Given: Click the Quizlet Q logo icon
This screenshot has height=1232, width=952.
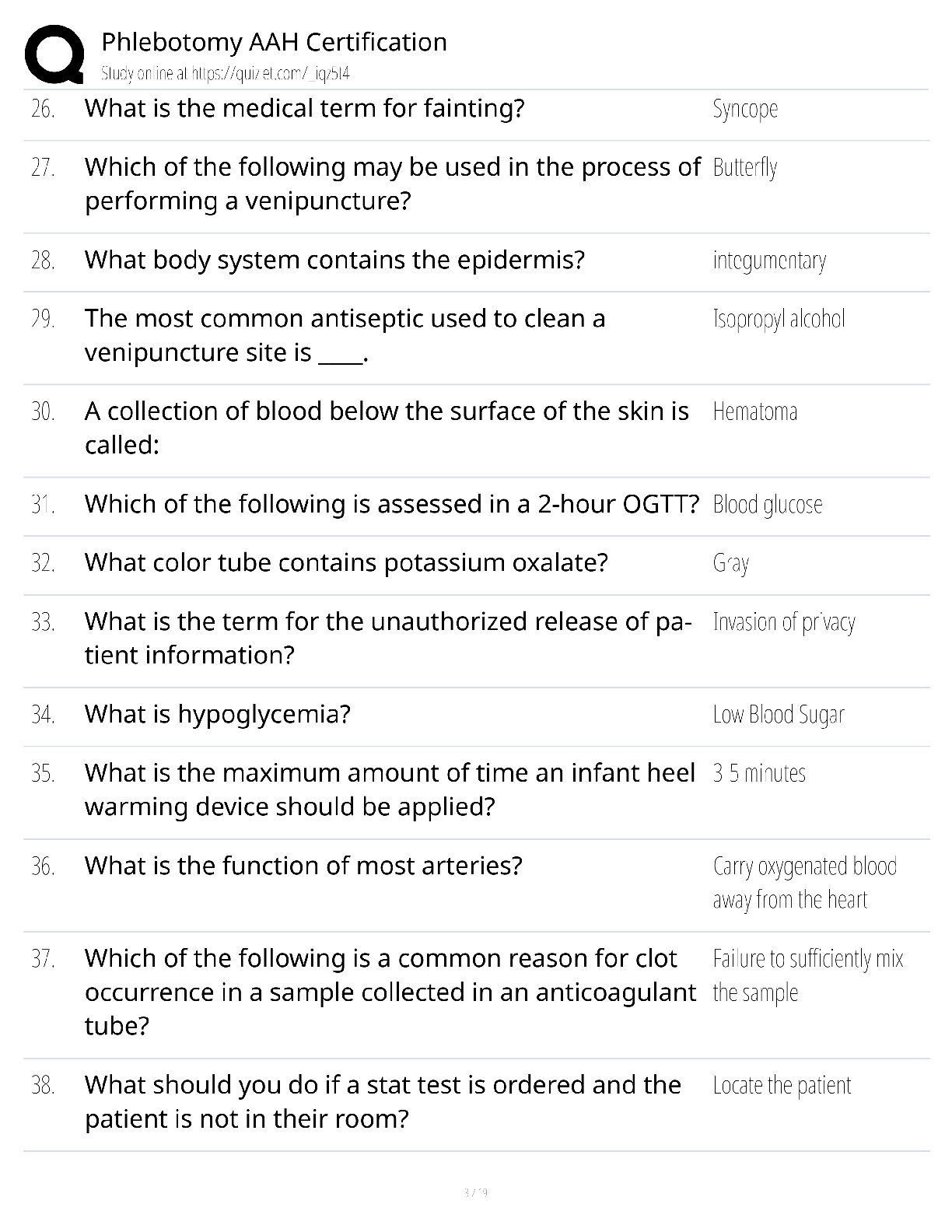Looking at the screenshot, I should (x=54, y=54).
